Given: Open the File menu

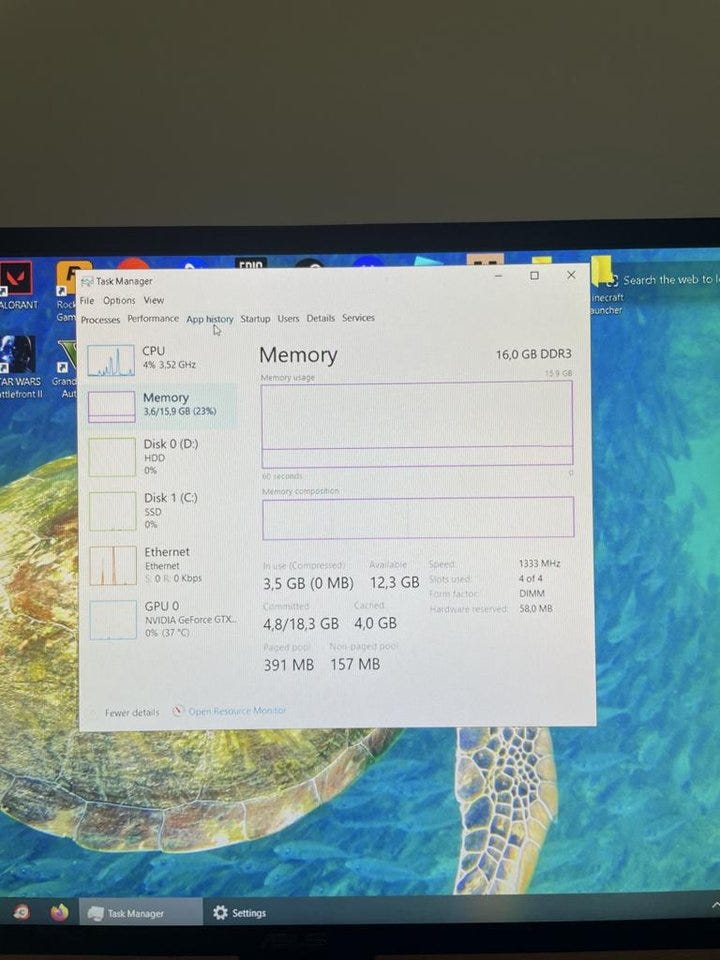Looking at the screenshot, I should click(x=87, y=301).
